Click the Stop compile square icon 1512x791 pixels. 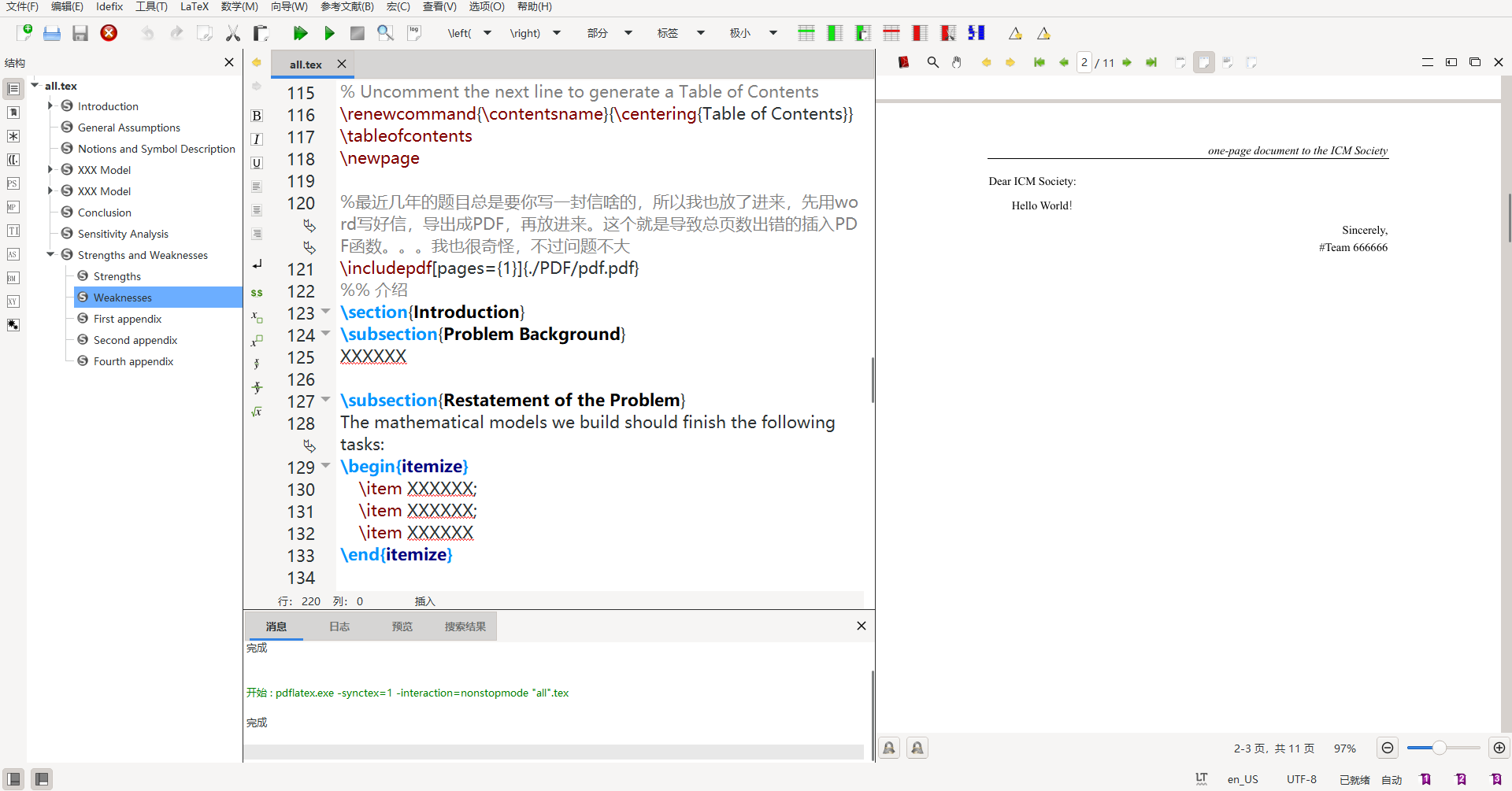[x=357, y=33]
